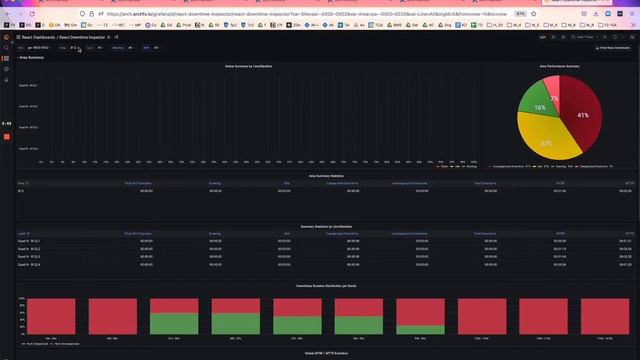Screen dimensions: 640x360
Task: Open the time range picker 'Last 1 hour'
Action: [584, 37]
